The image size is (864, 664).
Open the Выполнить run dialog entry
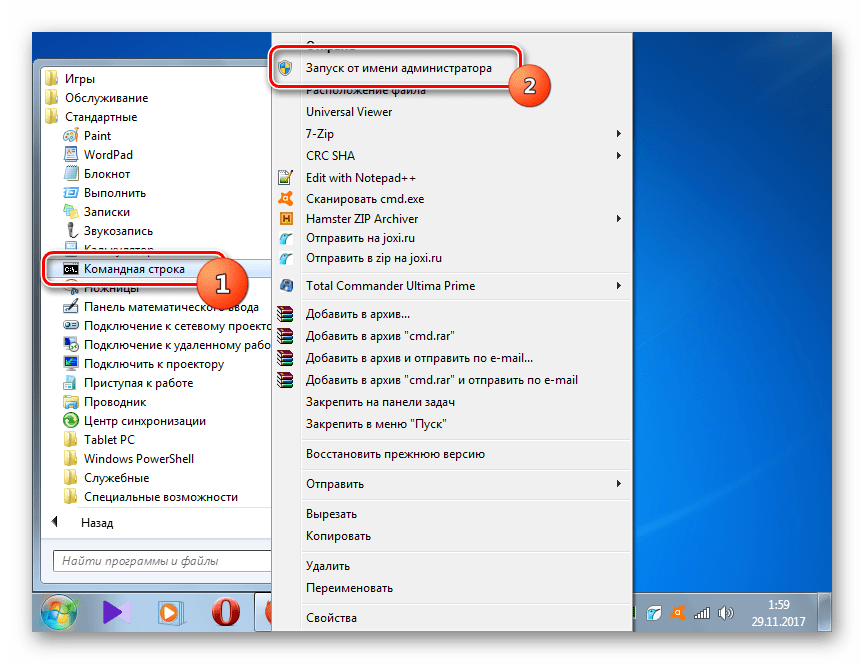point(105,193)
